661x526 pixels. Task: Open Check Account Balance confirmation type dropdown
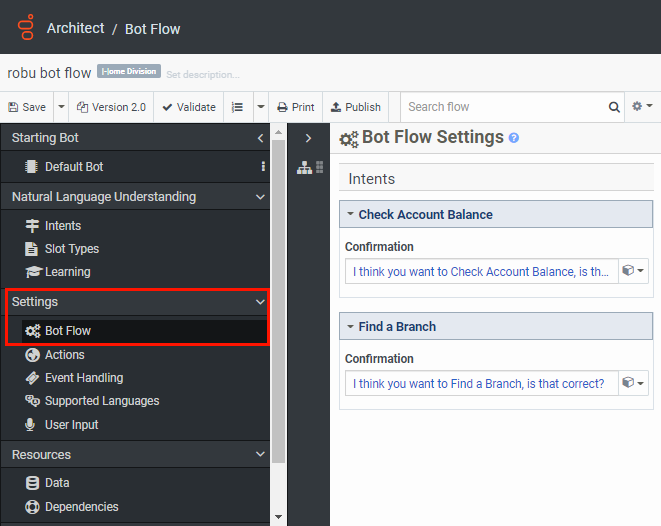click(x=633, y=271)
